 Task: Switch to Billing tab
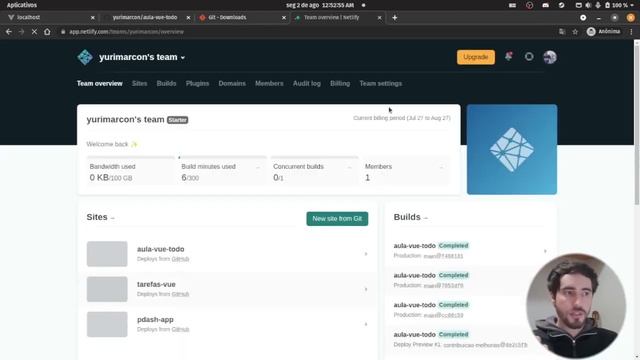pyautogui.click(x=340, y=83)
